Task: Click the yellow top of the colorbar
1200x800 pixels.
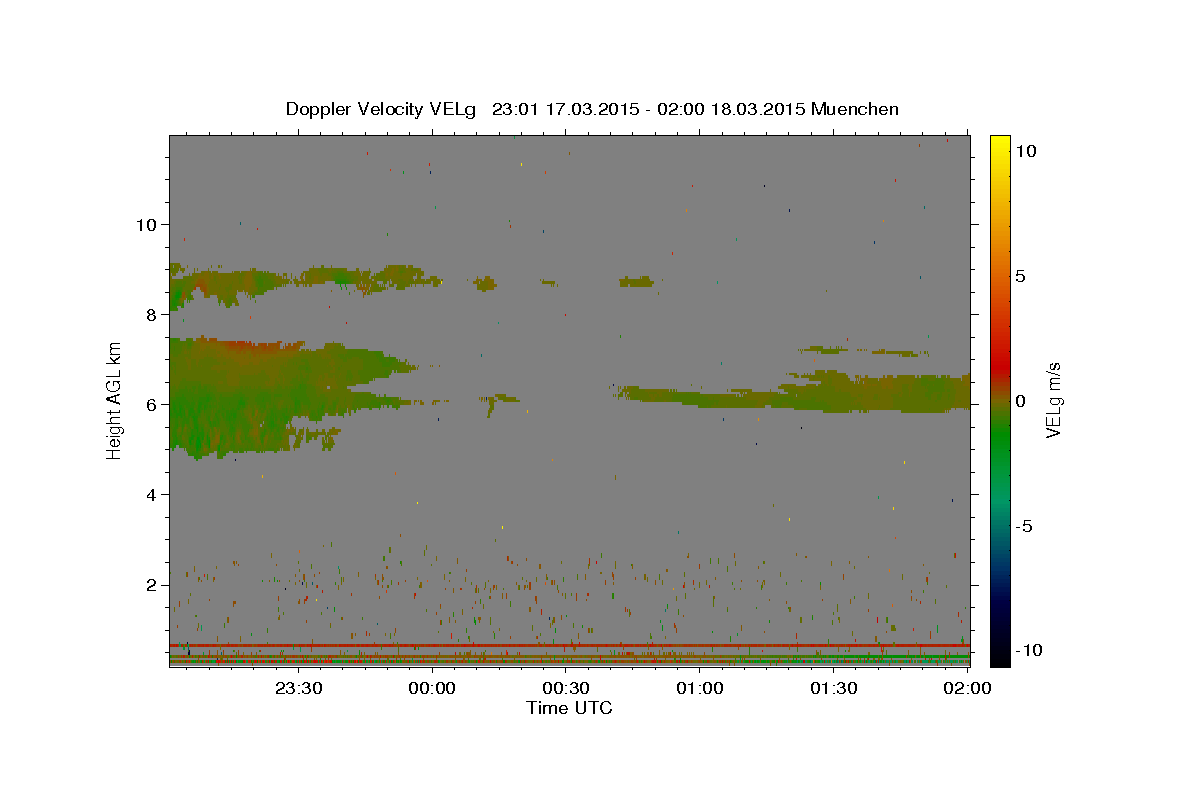Action: point(999,145)
